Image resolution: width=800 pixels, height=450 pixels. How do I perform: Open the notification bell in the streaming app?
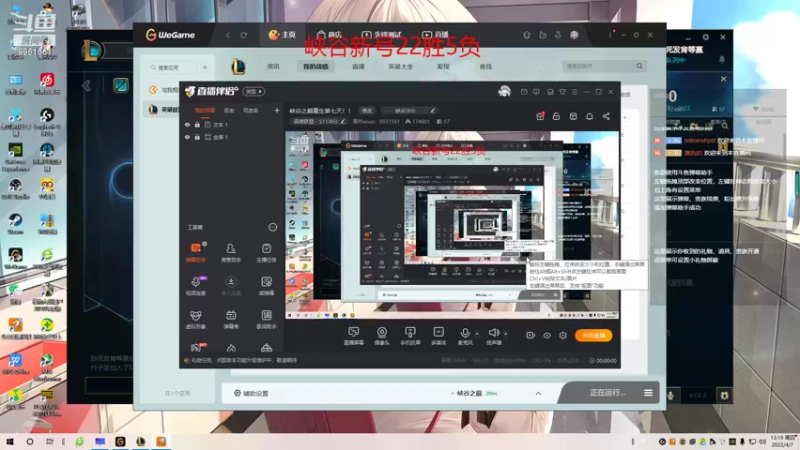[x=589, y=116]
